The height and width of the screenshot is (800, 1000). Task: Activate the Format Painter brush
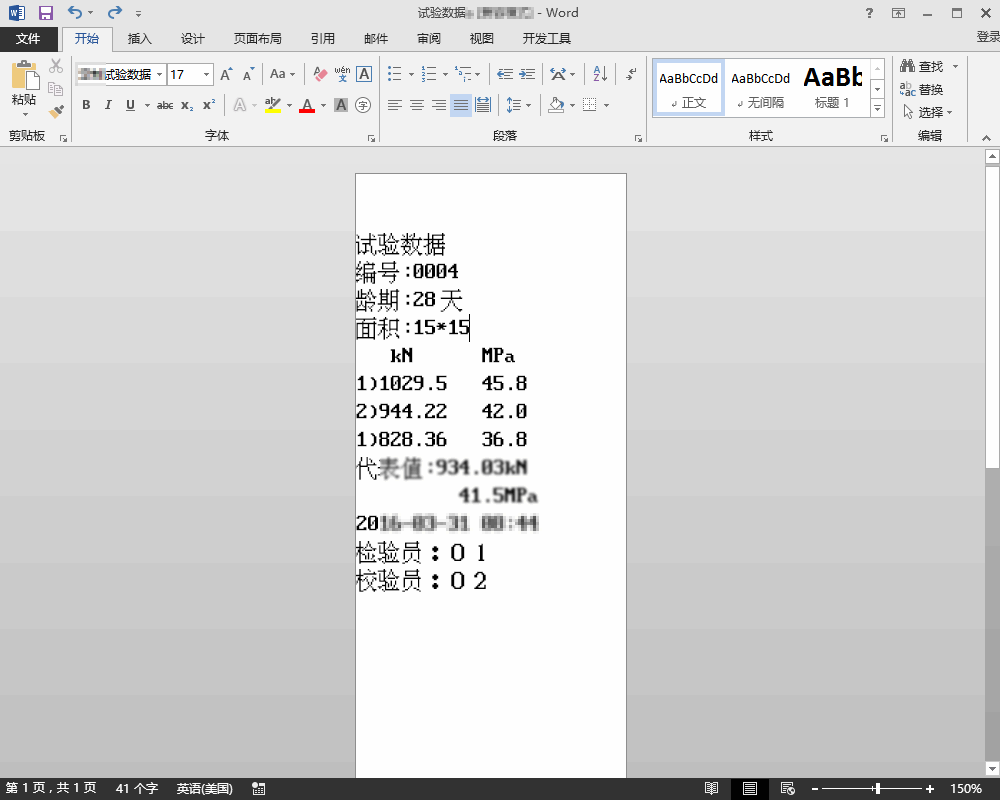tap(56, 112)
